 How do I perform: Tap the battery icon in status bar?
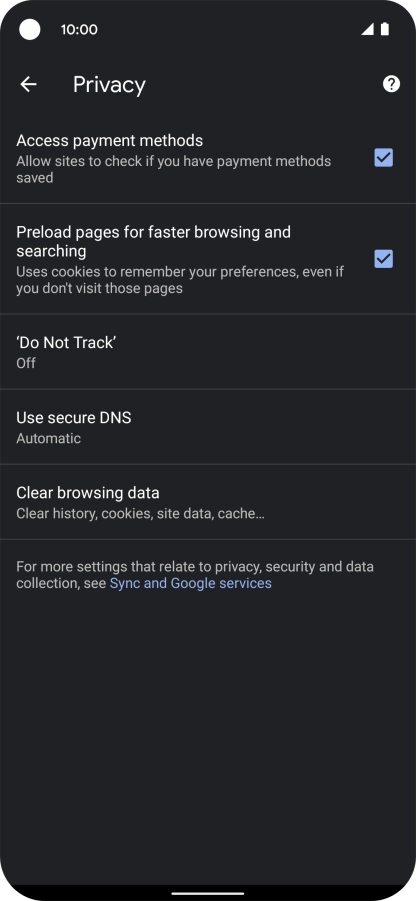tap(384, 29)
